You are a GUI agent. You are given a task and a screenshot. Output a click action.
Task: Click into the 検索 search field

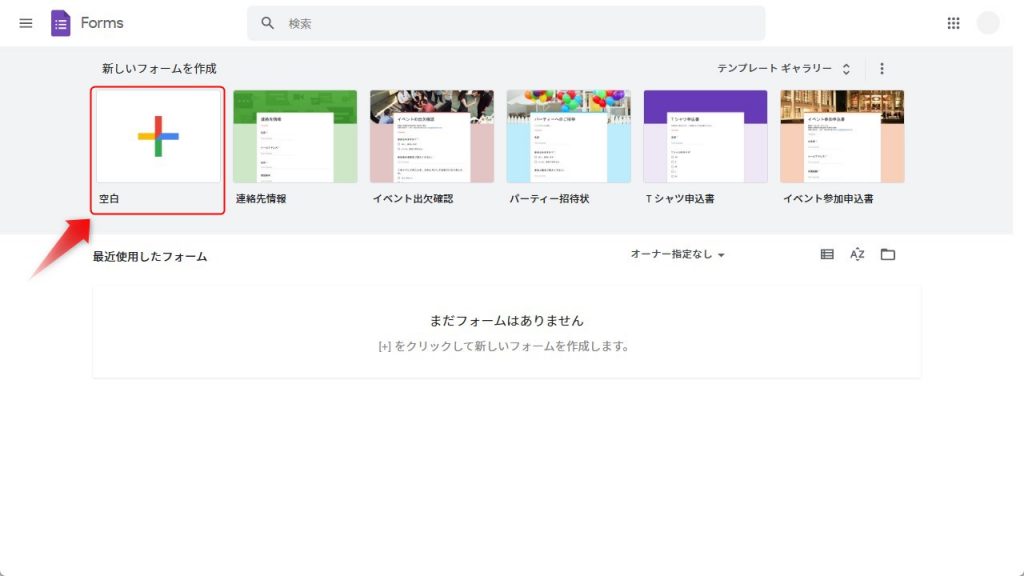pos(506,24)
